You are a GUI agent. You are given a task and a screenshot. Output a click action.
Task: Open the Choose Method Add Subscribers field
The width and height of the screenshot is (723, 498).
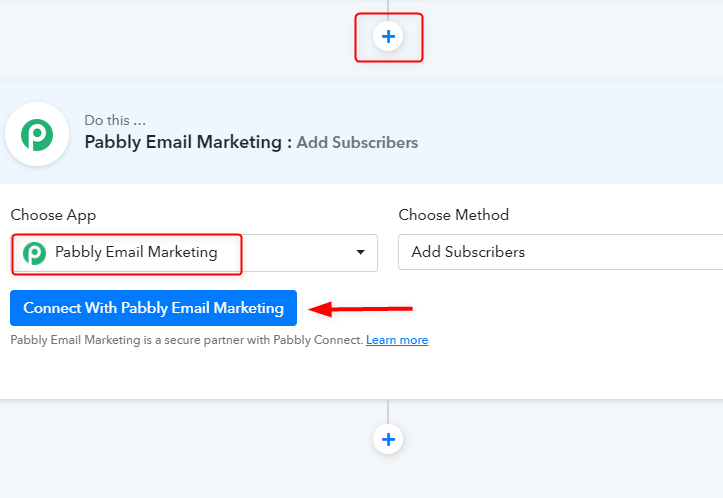click(x=560, y=252)
